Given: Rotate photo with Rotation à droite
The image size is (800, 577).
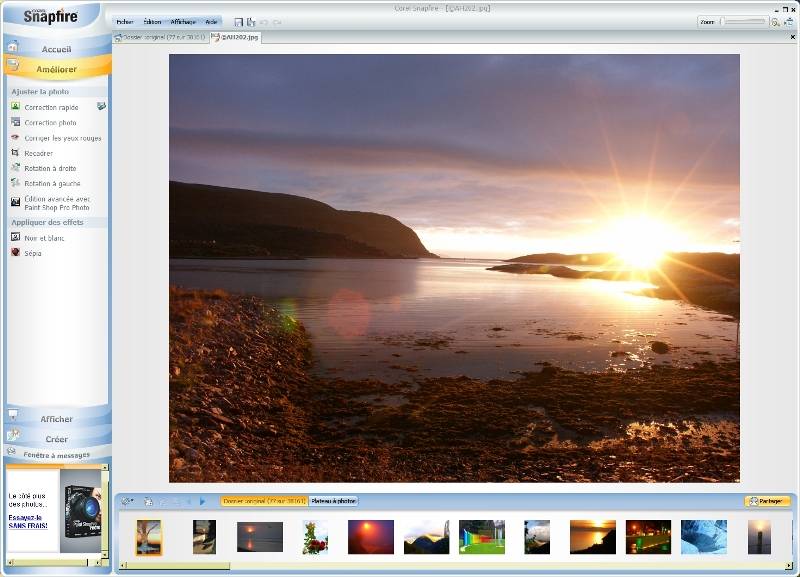Looking at the screenshot, I should tap(50, 169).
